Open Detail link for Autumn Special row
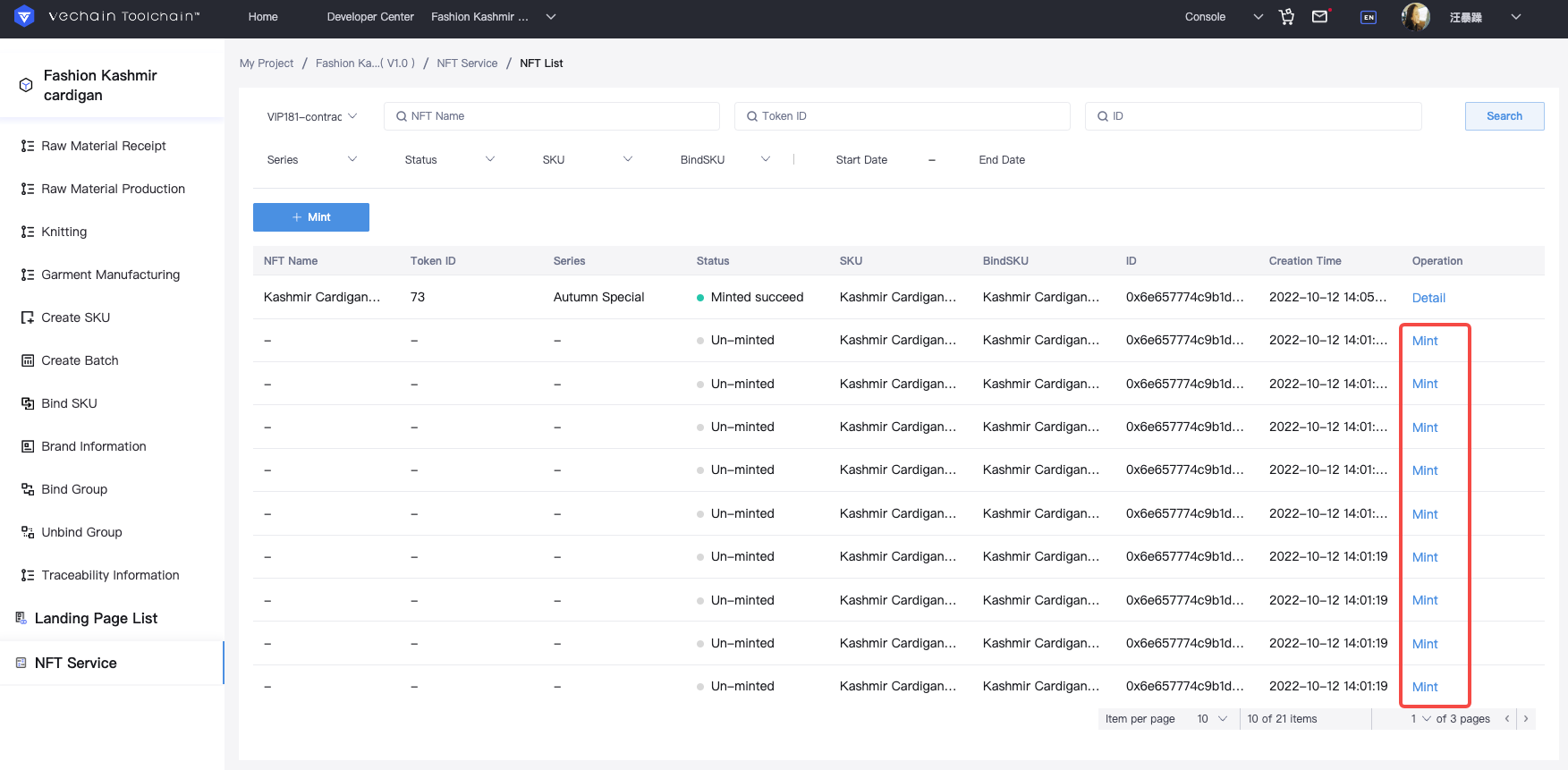The width and height of the screenshot is (1568, 770). click(x=1428, y=298)
